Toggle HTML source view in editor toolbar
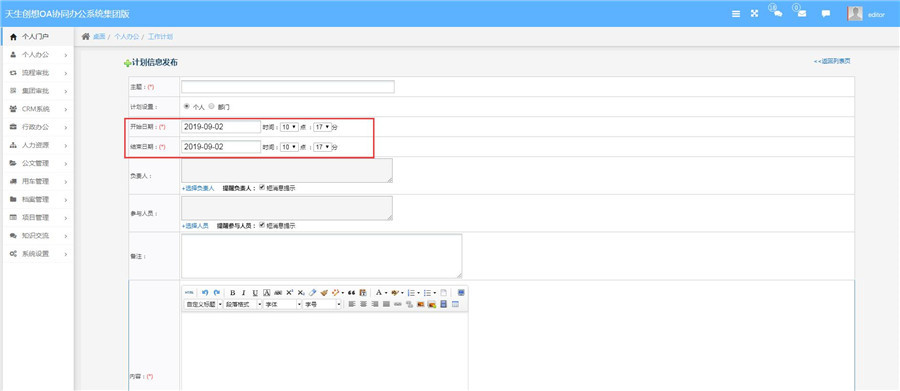 tap(189, 292)
